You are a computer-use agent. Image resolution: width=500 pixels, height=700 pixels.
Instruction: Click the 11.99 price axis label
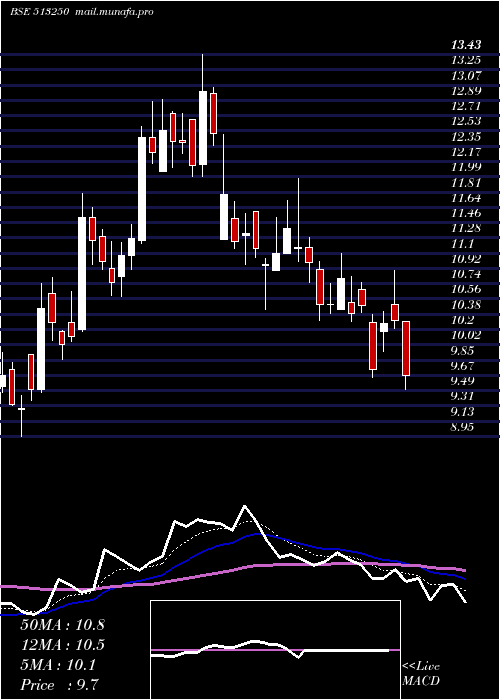coord(466,167)
